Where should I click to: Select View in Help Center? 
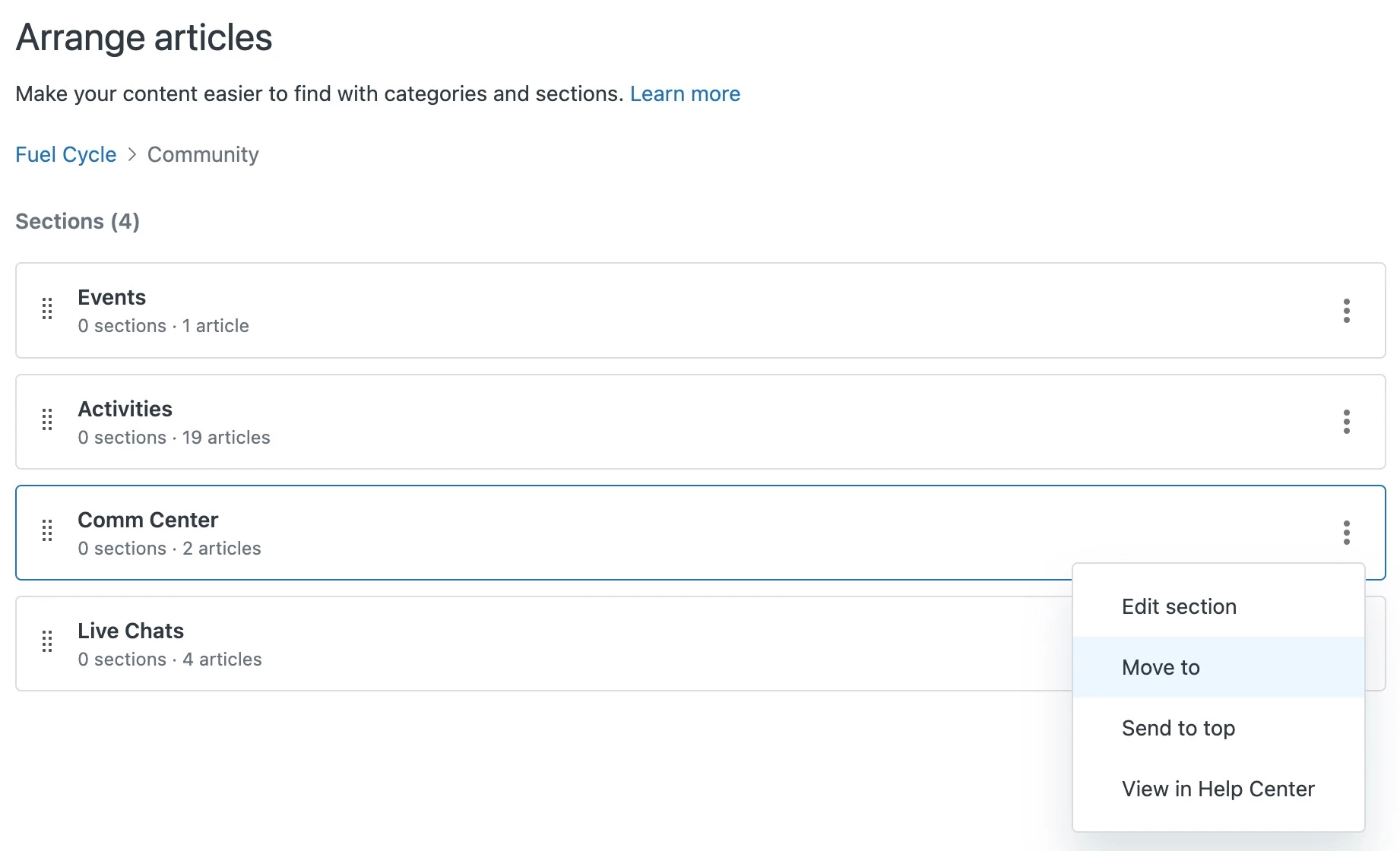[1218, 789]
